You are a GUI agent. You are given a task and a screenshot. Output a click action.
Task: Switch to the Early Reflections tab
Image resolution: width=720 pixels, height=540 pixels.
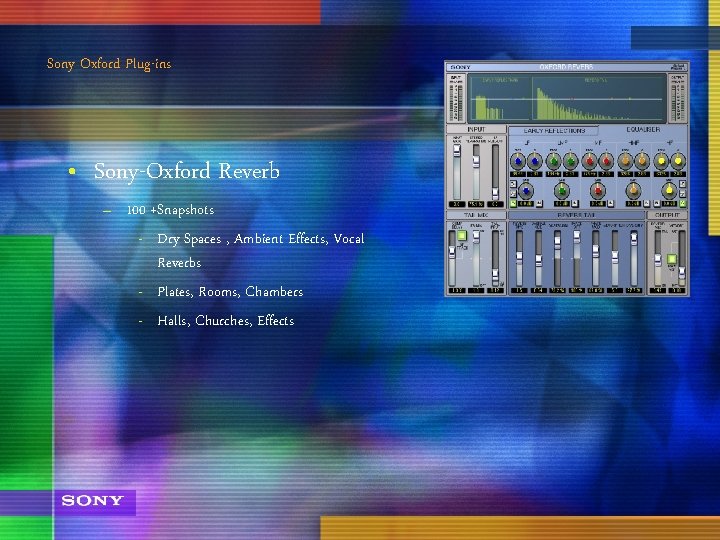[554, 131]
